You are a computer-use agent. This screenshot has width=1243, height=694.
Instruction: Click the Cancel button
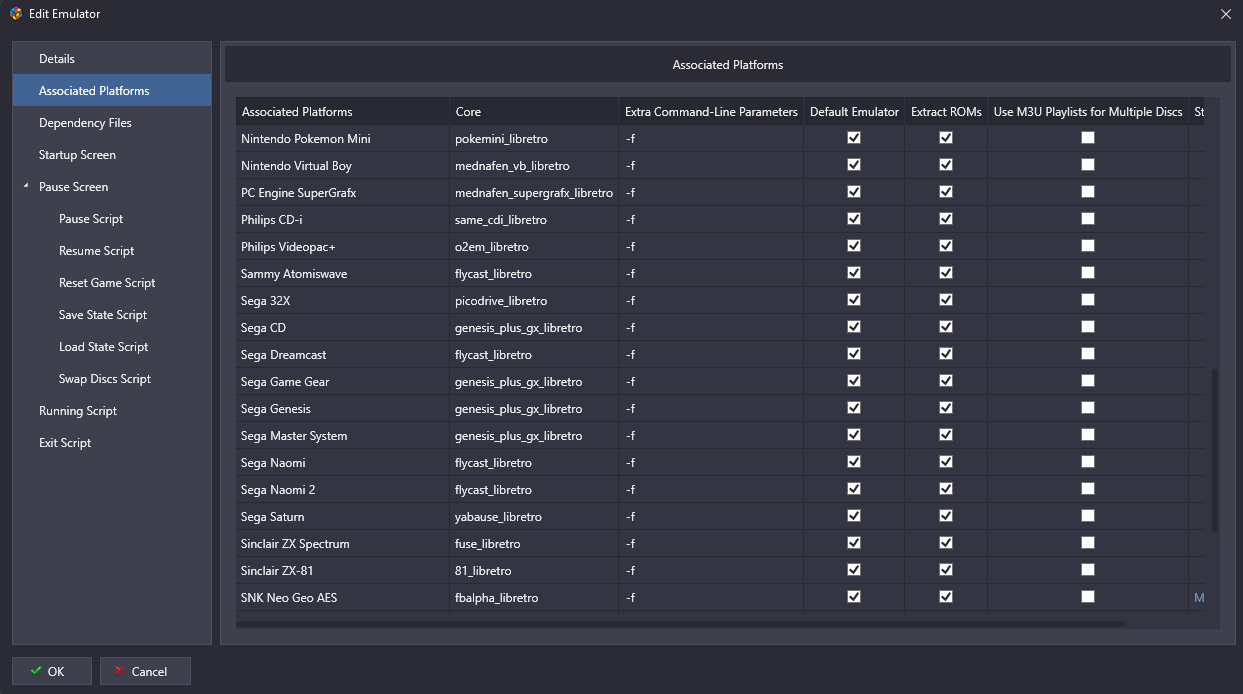pyautogui.click(x=145, y=671)
